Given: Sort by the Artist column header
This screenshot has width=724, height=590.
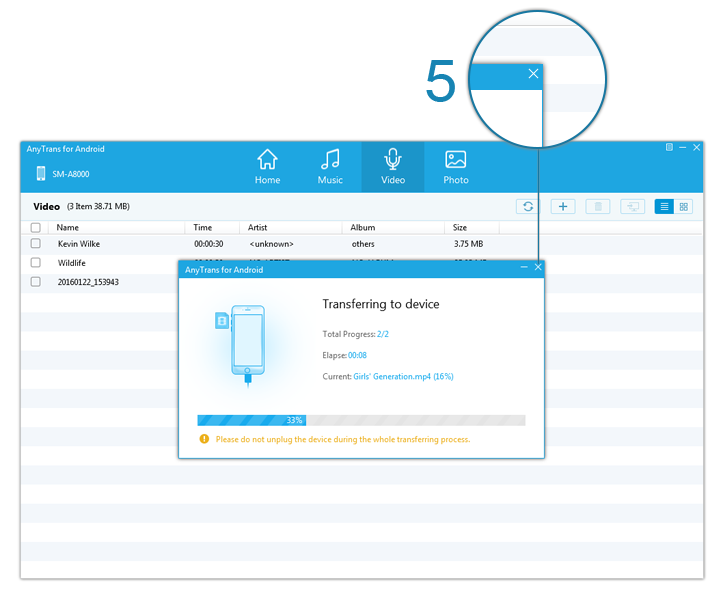Looking at the screenshot, I should pyautogui.click(x=257, y=228).
